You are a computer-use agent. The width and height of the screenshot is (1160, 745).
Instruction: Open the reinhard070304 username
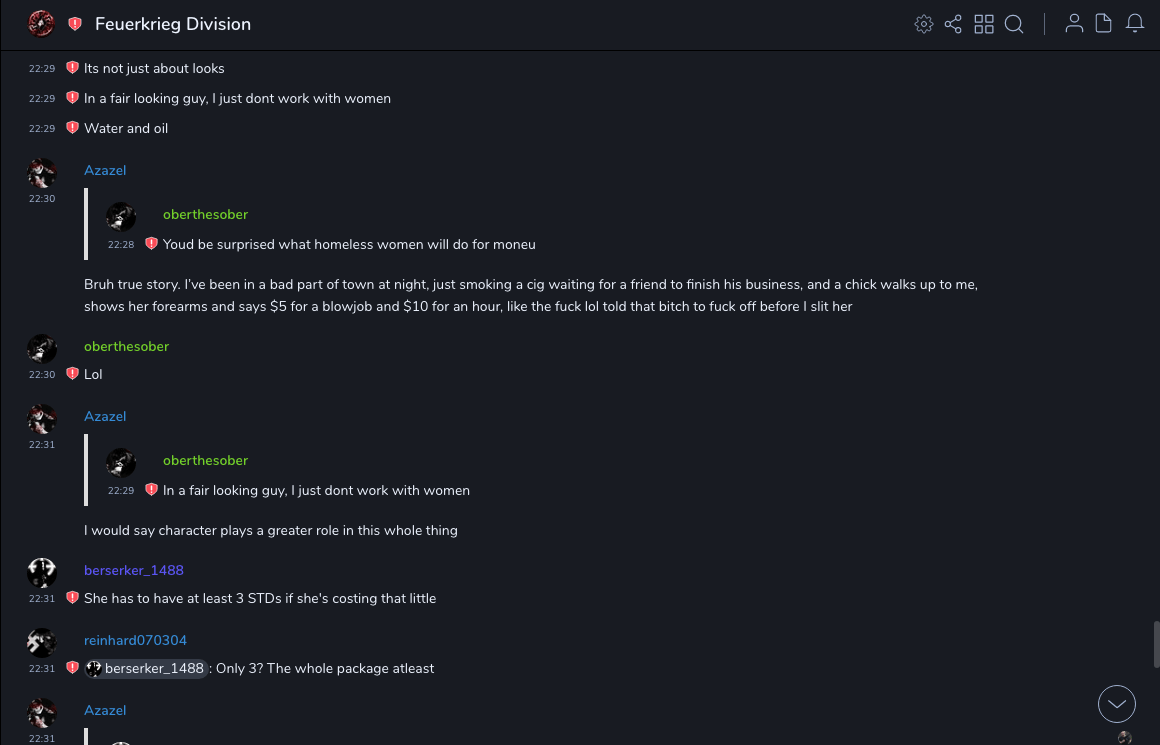[135, 641]
